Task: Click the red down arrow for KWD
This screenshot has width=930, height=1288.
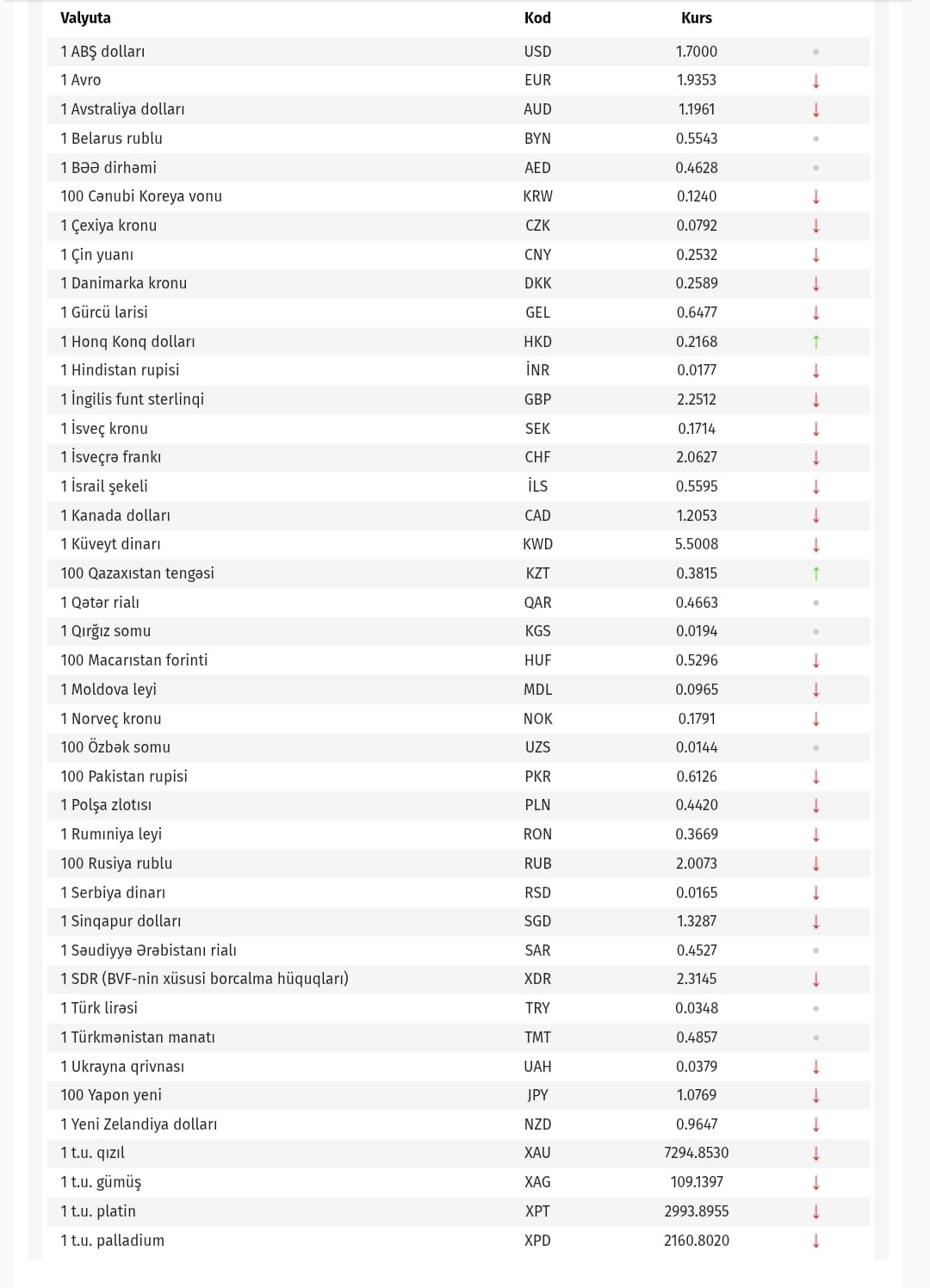Action: pos(816,545)
